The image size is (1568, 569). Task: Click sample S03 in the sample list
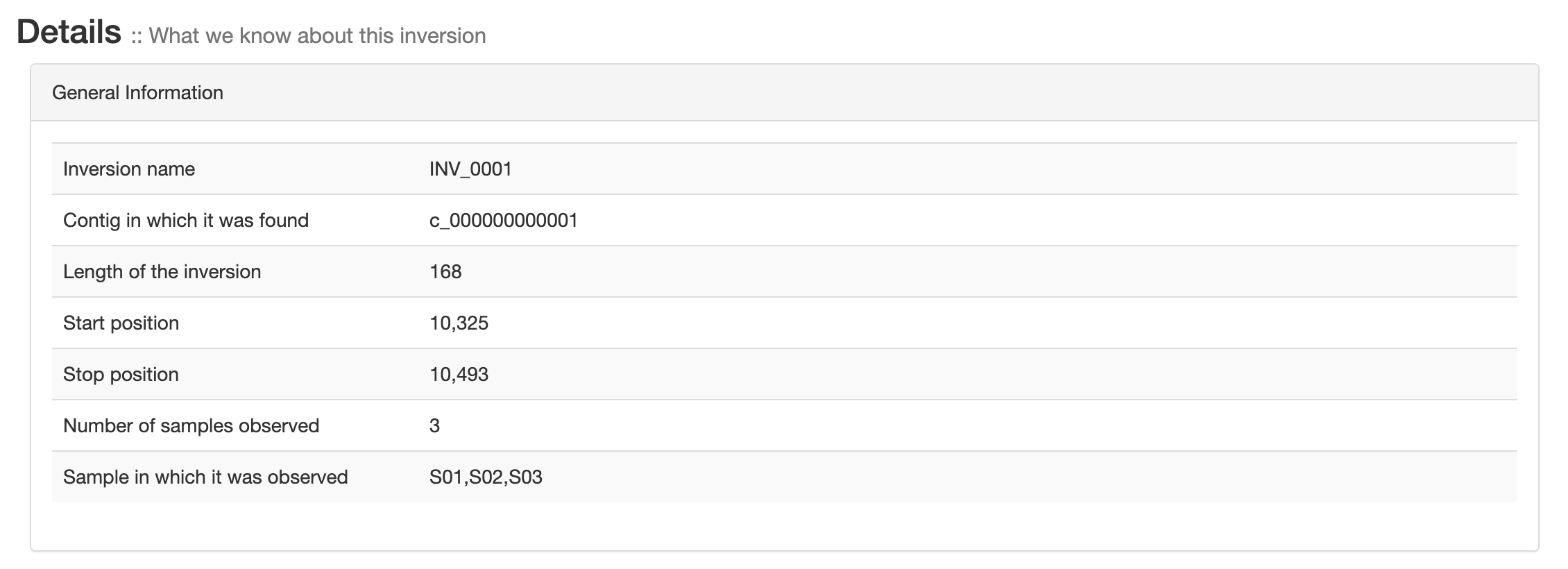point(526,477)
